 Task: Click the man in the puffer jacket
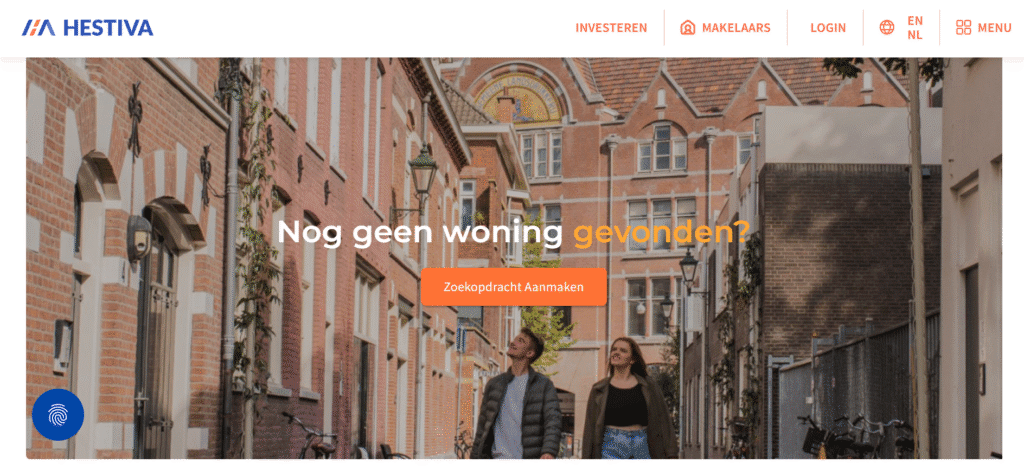[518, 395]
